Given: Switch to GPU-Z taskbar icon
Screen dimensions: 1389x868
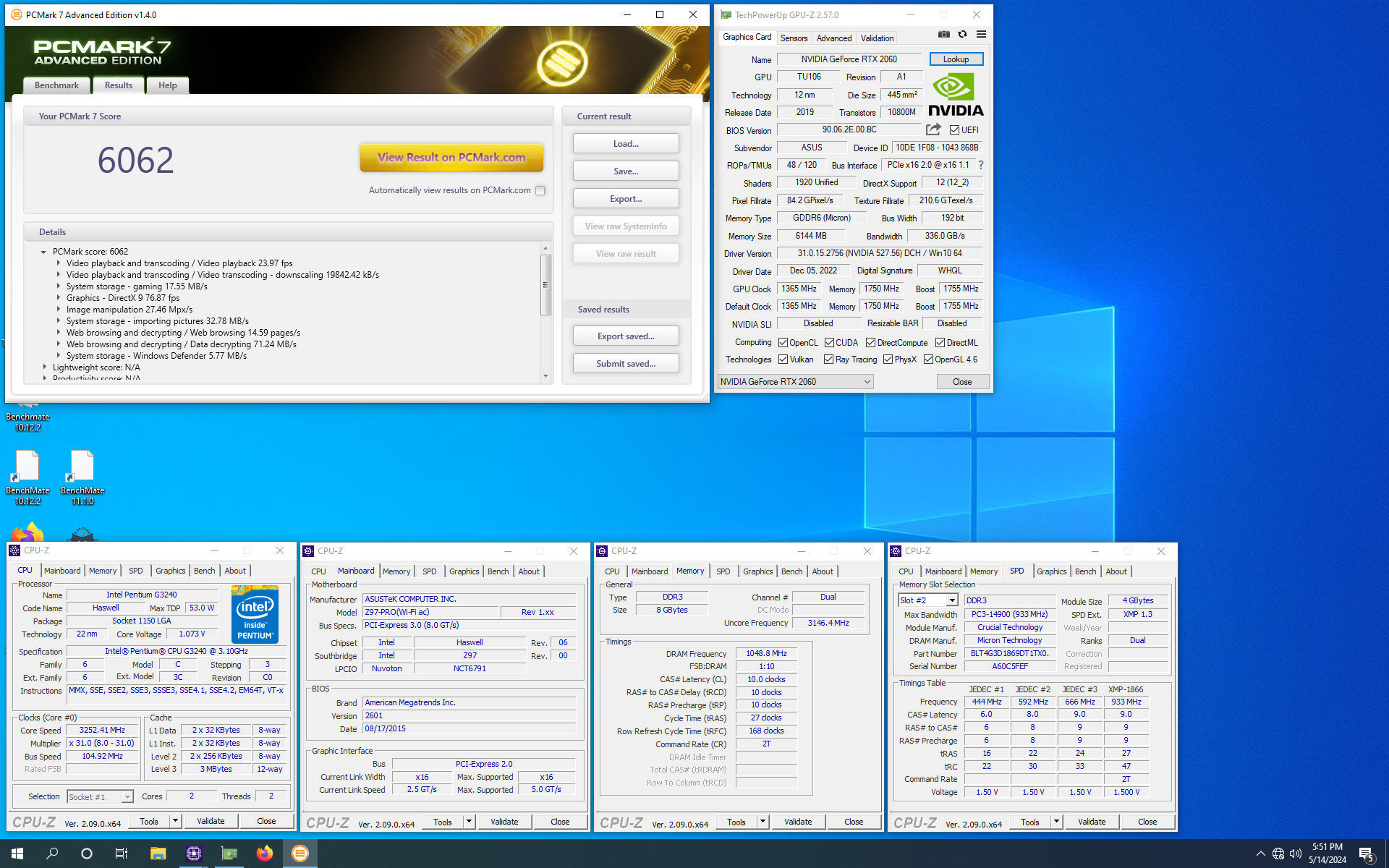Looking at the screenshot, I should click(229, 854).
